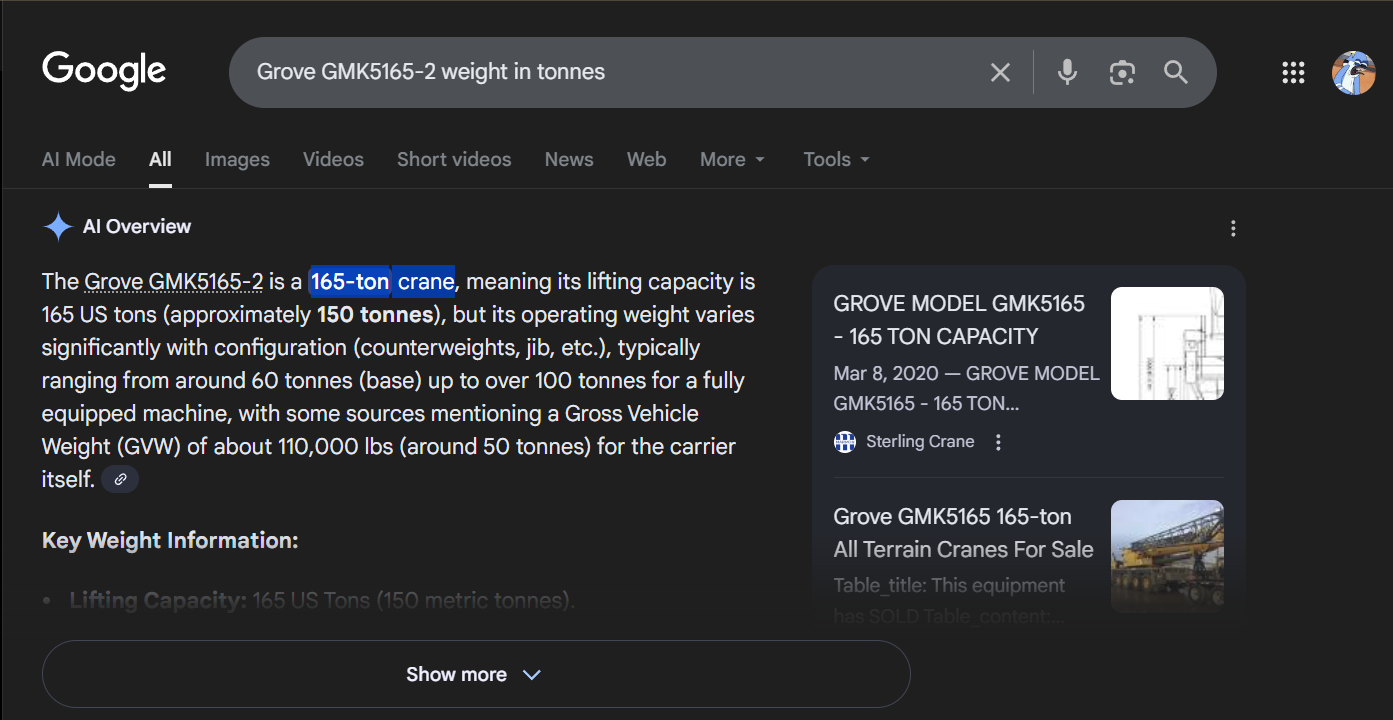Open the Google apps grid
The height and width of the screenshot is (720, 1393).
1293,72
